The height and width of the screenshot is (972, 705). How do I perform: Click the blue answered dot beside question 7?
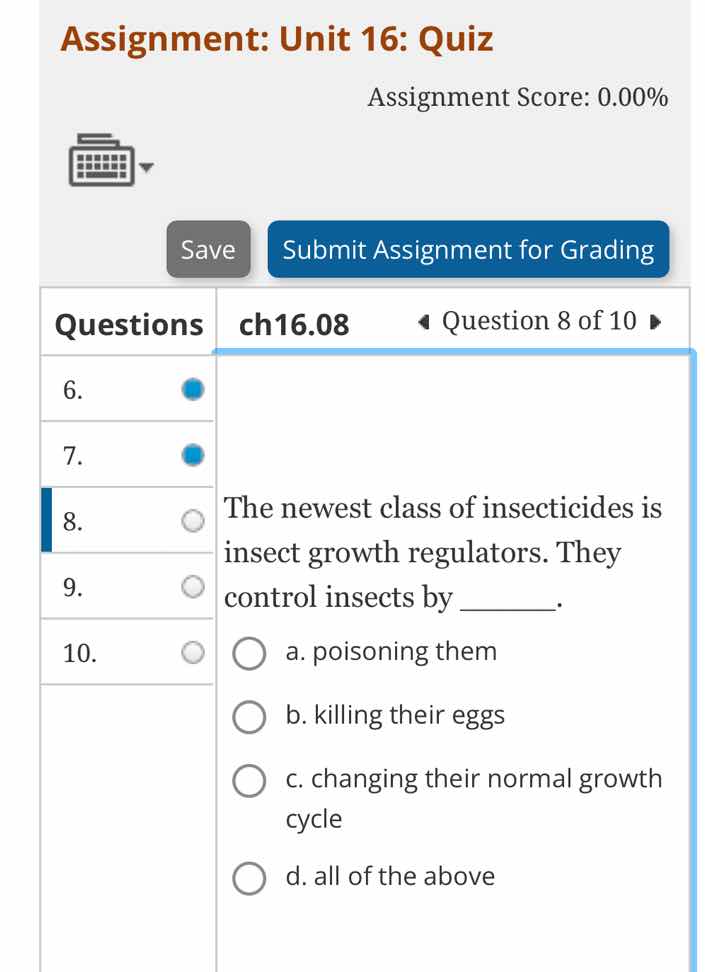pos(192,455)
